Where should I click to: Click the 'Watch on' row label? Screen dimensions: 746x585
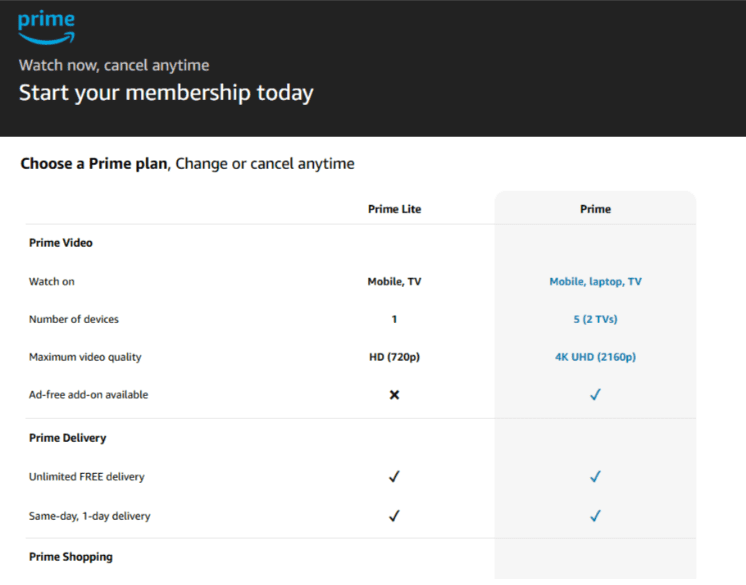[x=52, y=282]
